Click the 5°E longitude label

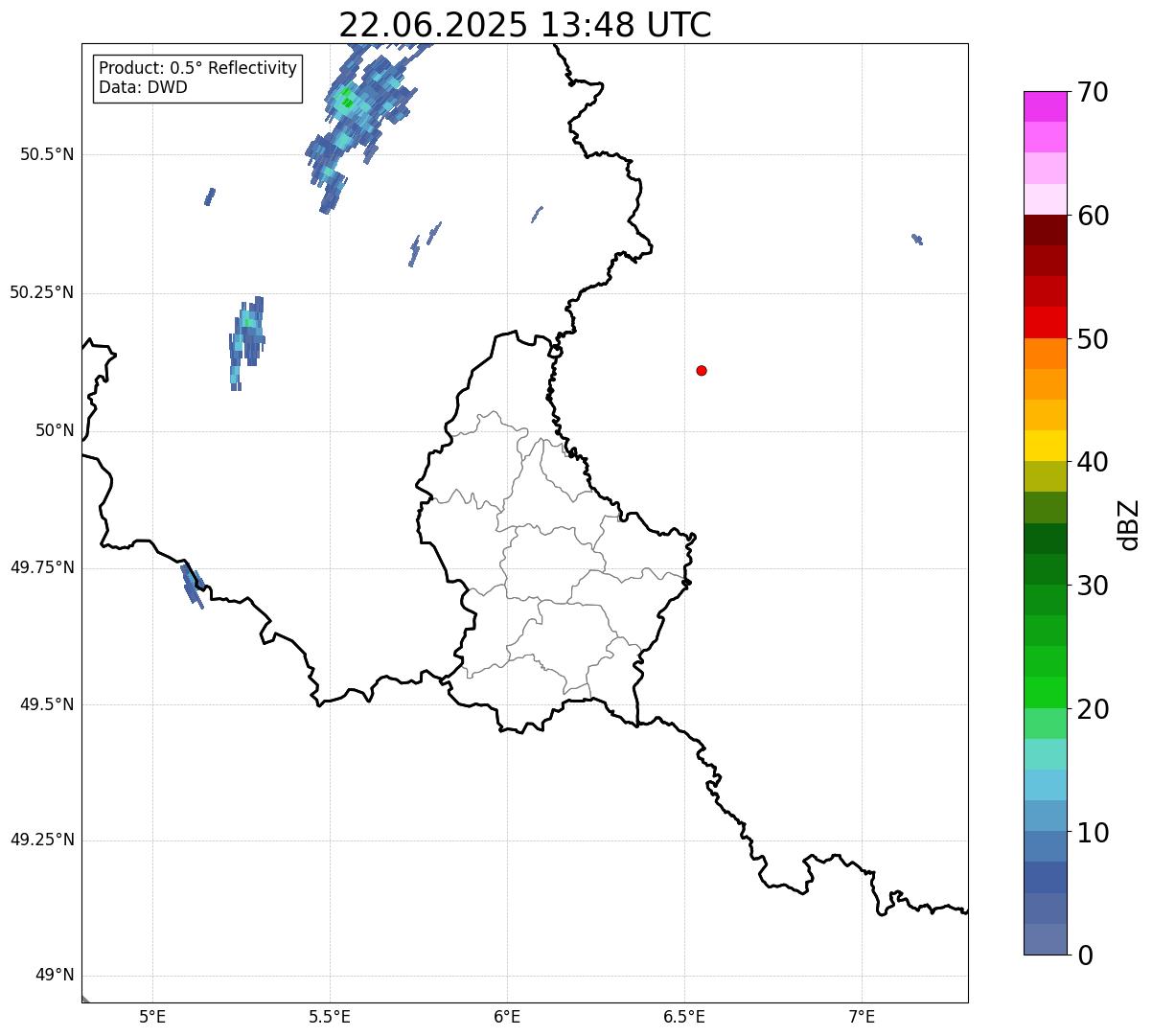click(152, 1016)
